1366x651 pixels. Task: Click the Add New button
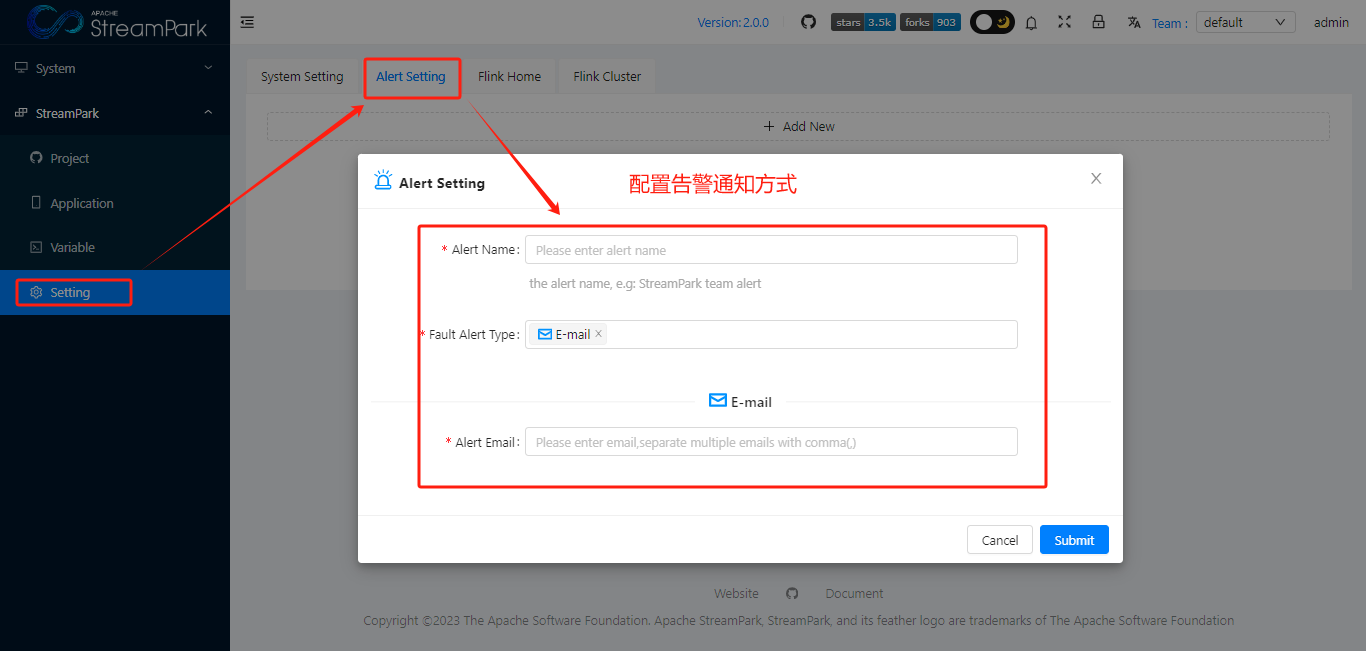pos(798,126)
